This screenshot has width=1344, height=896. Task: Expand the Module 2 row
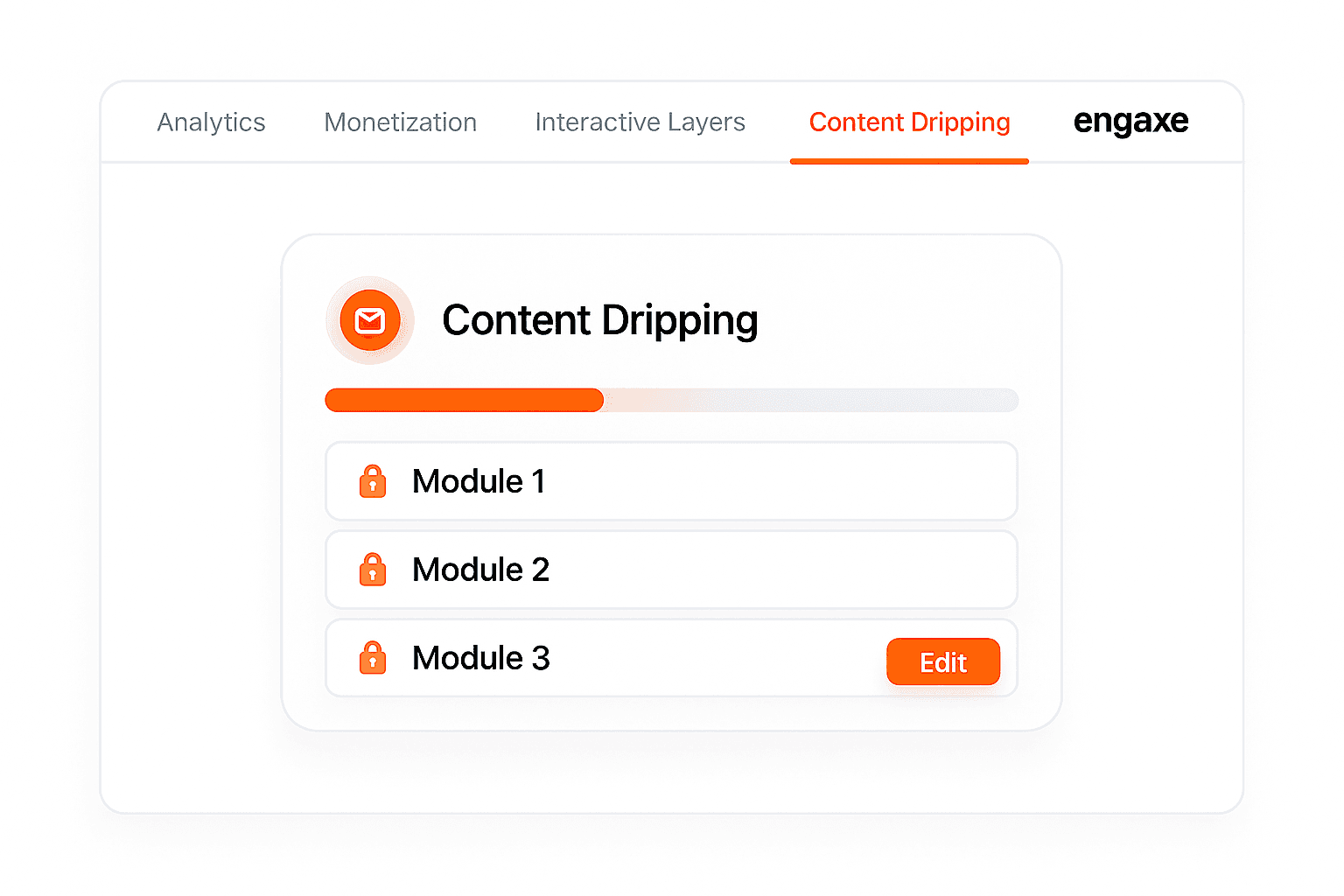coord(671,569)
